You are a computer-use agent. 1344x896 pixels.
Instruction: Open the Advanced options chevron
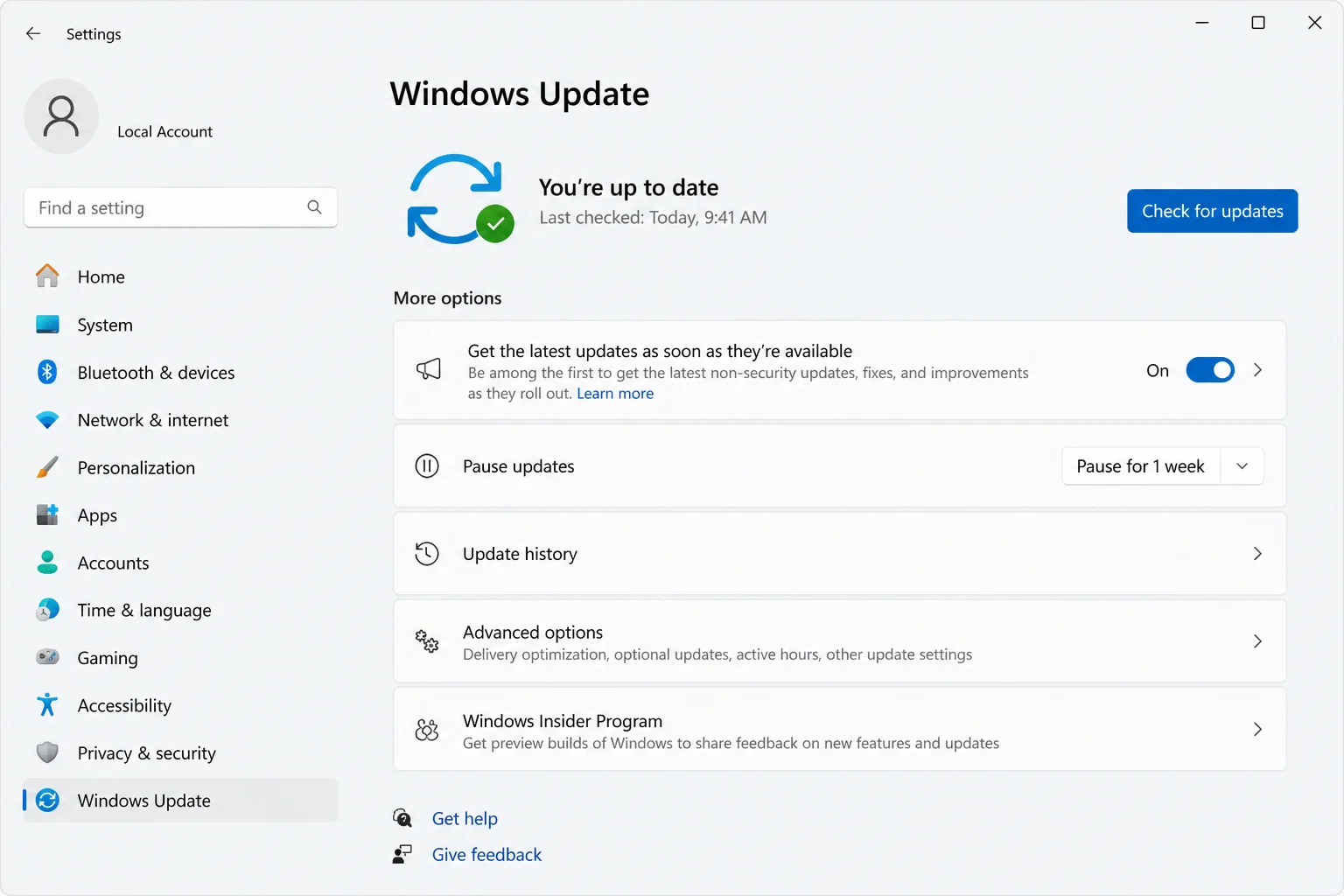(x=1257, y=641)
